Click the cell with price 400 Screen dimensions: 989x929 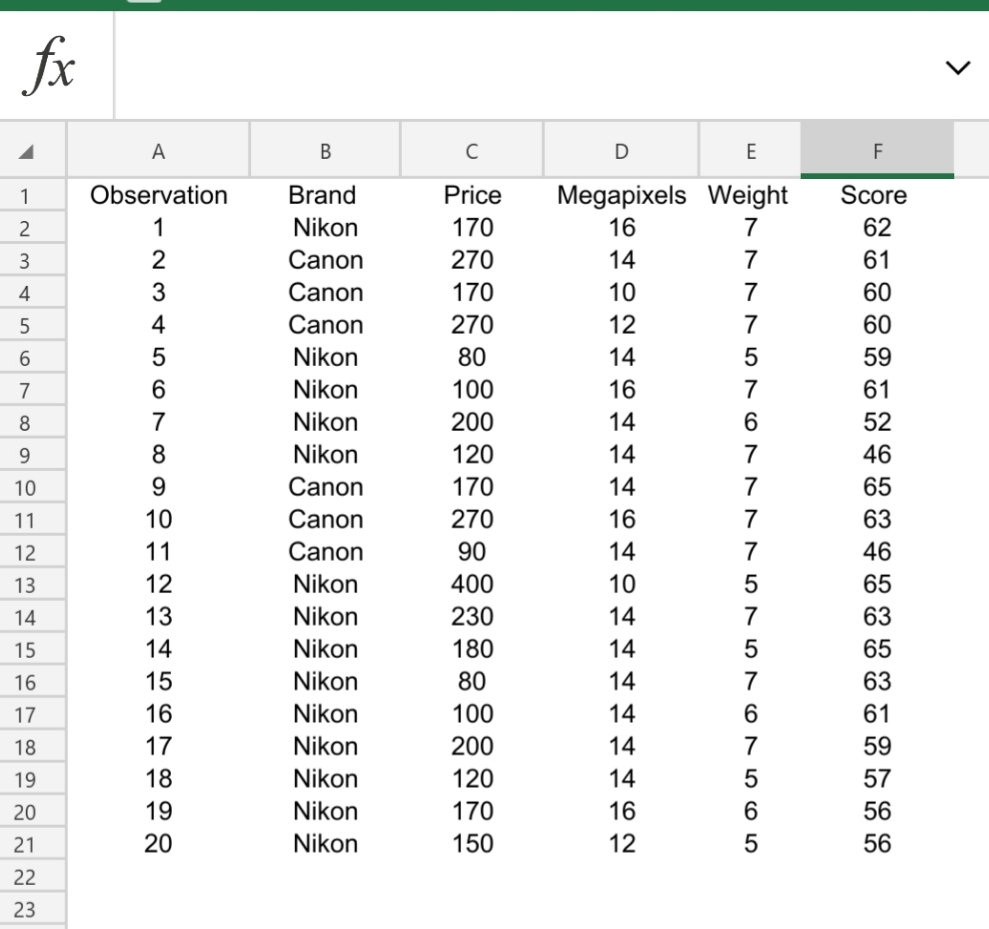(x=471, y=584)
